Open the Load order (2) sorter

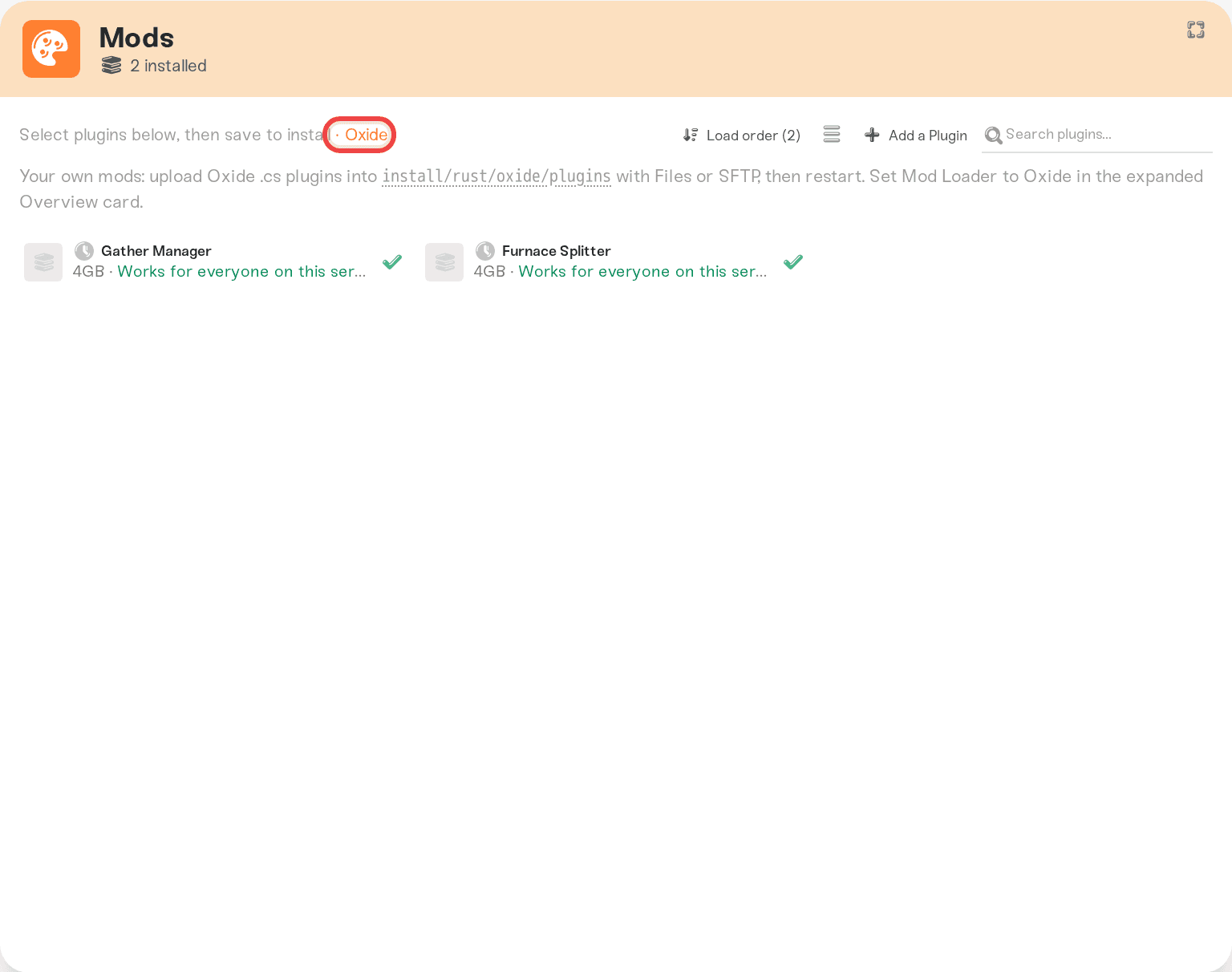coord(742,135)
